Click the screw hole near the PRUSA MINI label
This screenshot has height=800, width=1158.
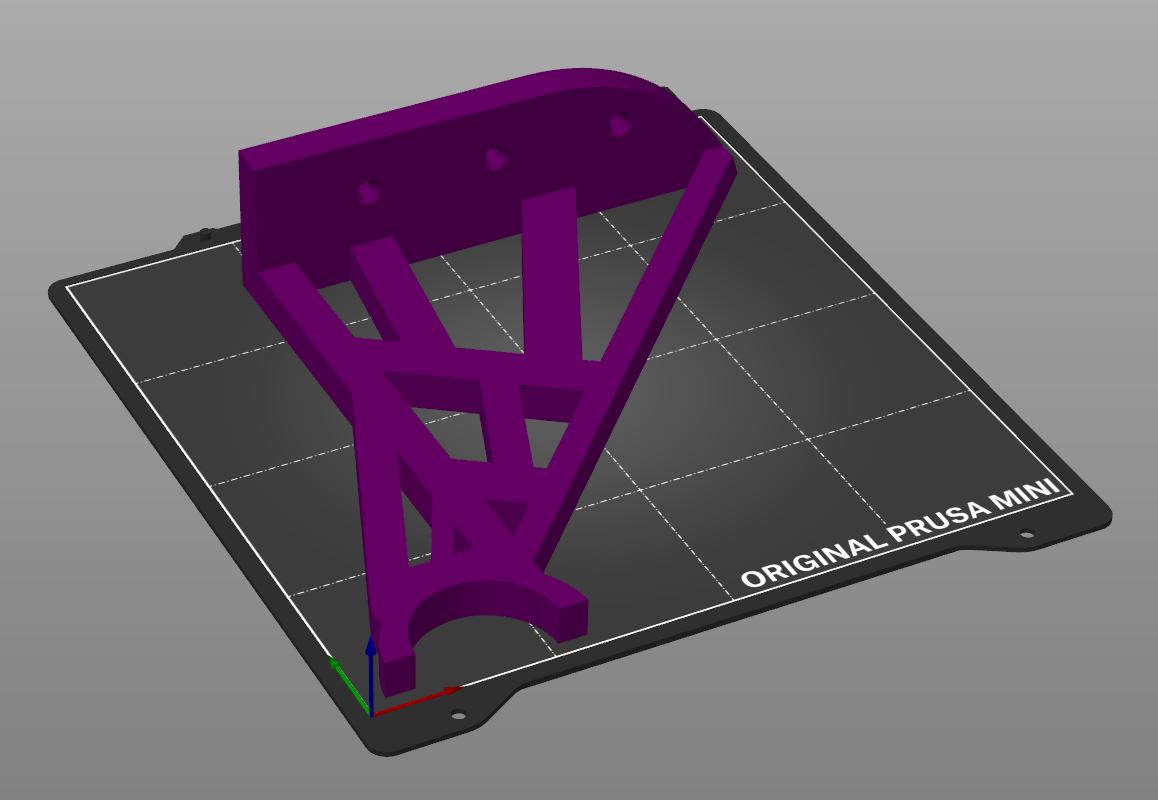(x=1026, y=534)
